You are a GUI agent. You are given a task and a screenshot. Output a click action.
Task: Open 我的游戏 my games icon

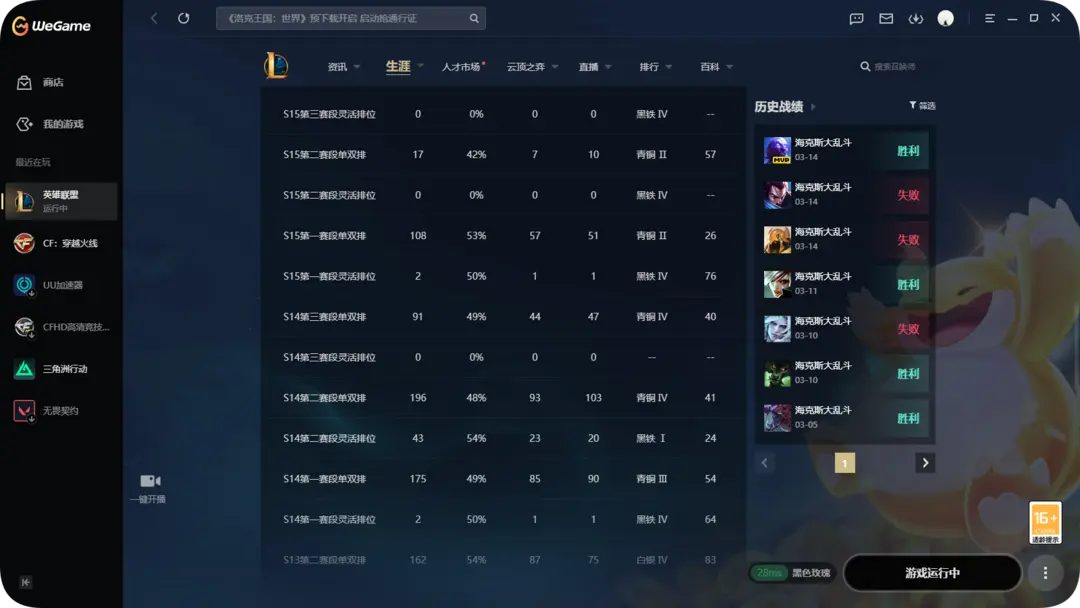coord(24,124)
